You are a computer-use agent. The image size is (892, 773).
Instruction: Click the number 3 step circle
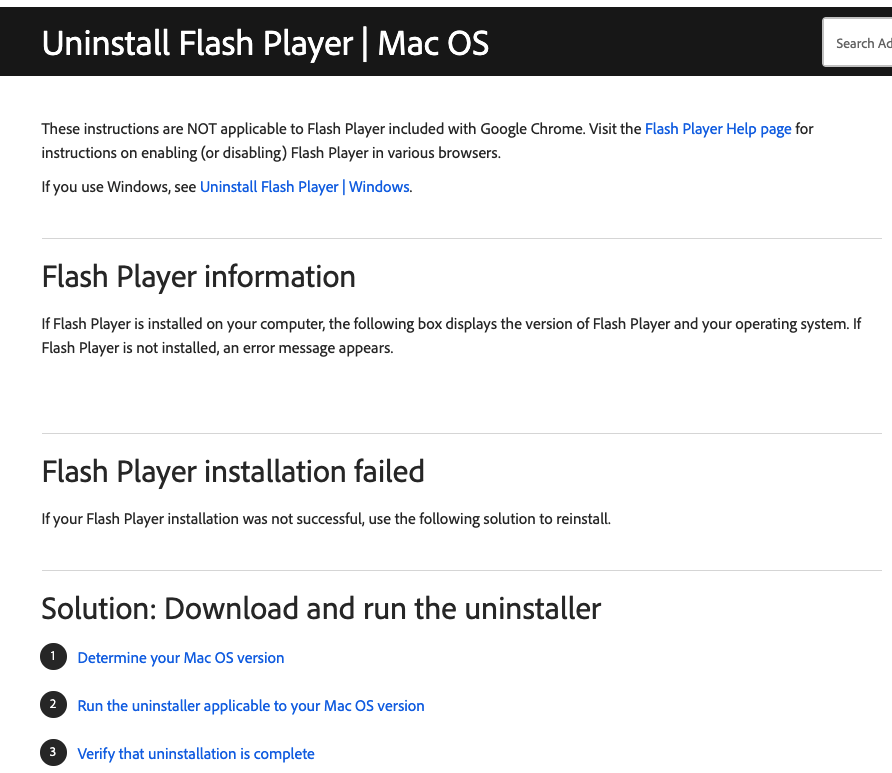[53, 753]
